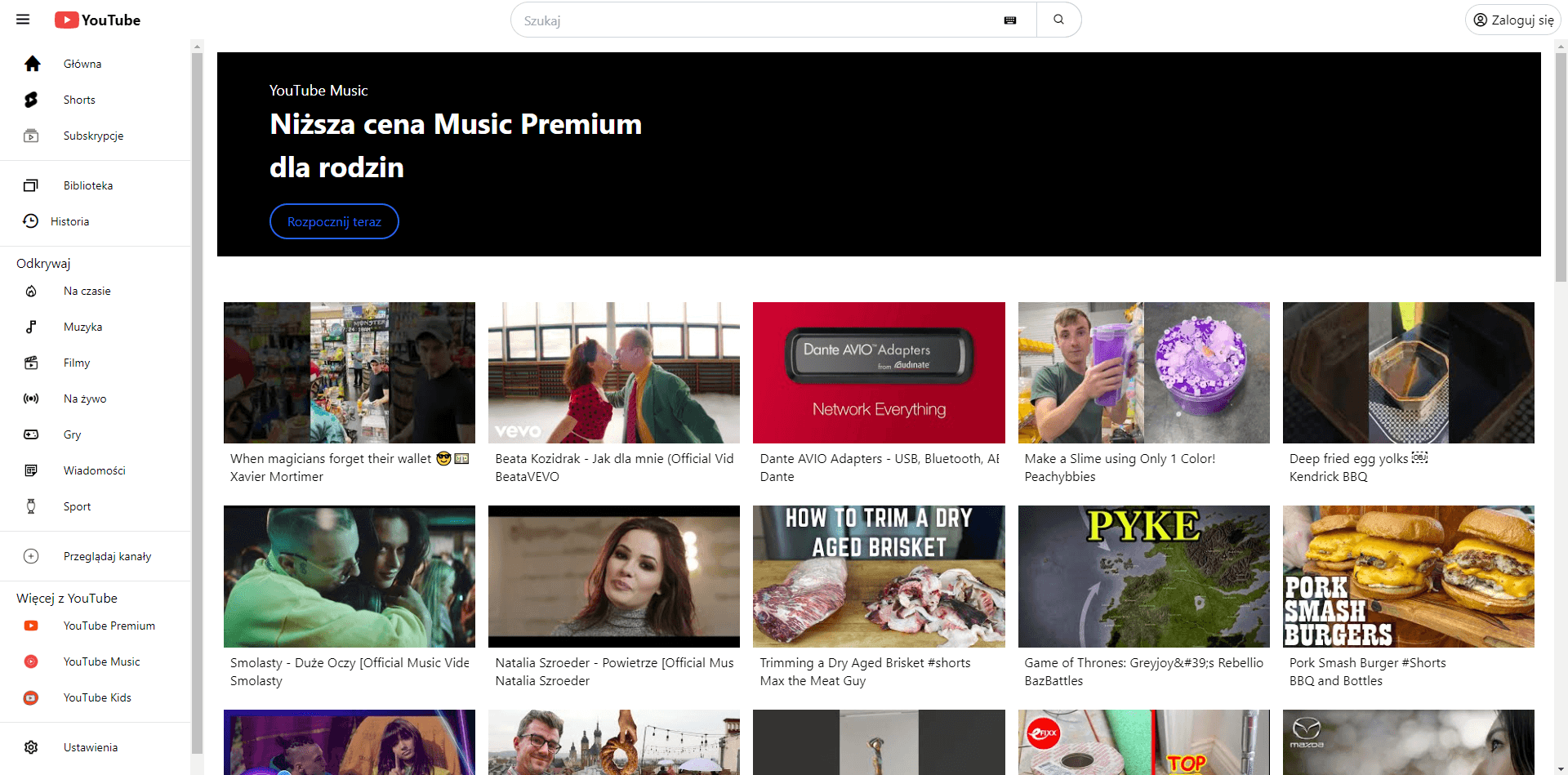Screen dimensions: 1568x775
Task: Open the Muzyka category
Action: click(x=82, y=327)
